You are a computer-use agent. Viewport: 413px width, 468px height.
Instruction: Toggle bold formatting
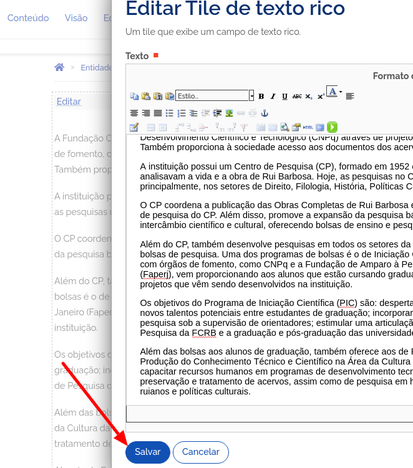[x=261, y=96]
